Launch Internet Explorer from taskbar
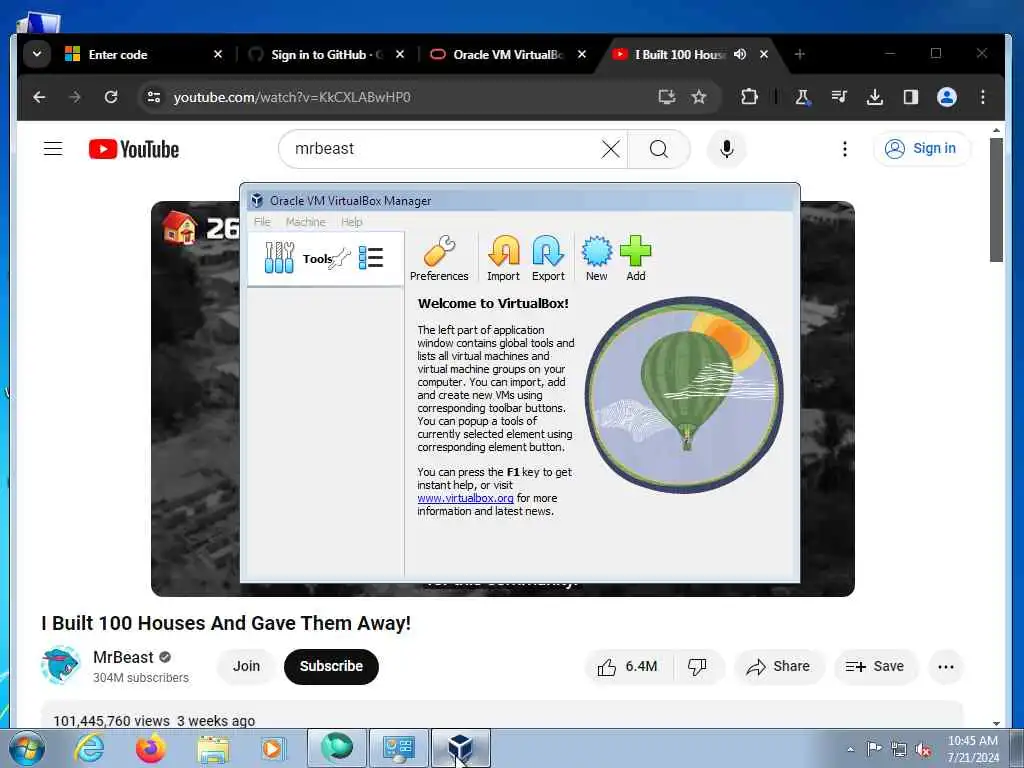Viewport: 1024px width, 768px height. (89, 749)
